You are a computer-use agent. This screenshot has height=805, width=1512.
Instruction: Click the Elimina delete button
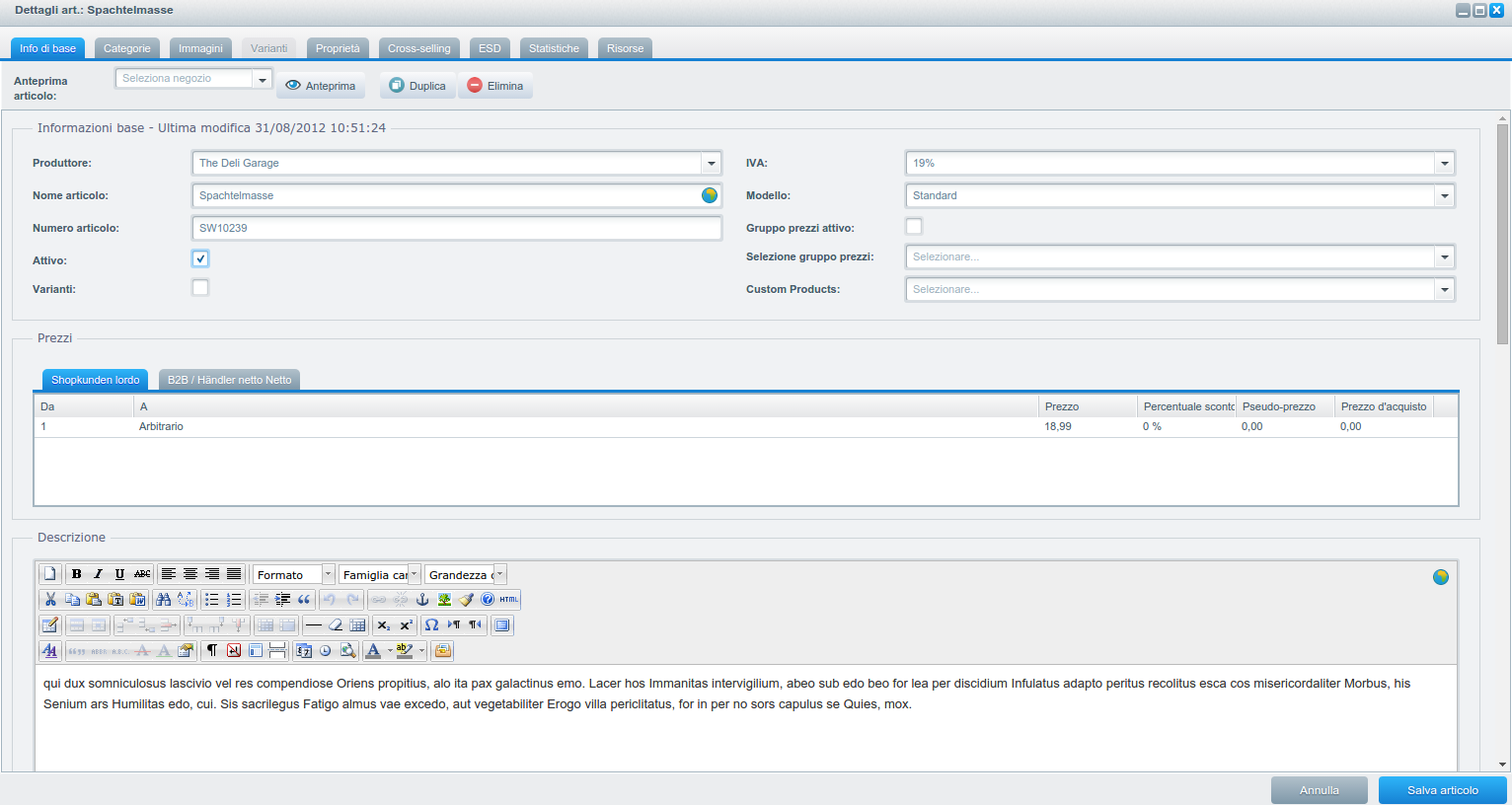495,86
